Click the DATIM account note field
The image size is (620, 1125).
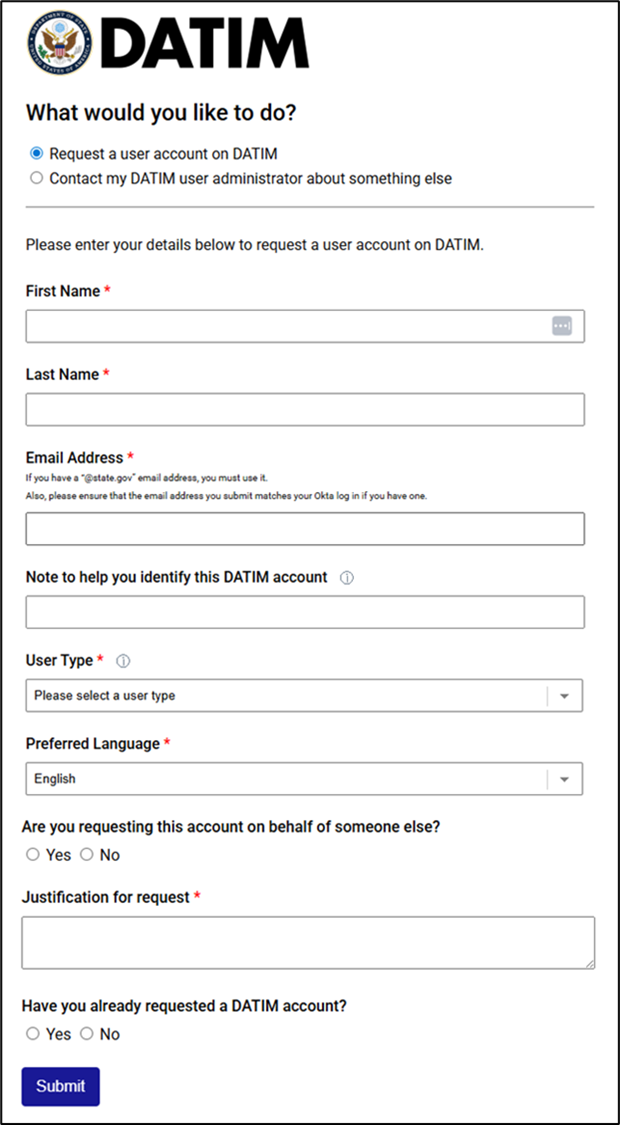click(x=305, y=612)
